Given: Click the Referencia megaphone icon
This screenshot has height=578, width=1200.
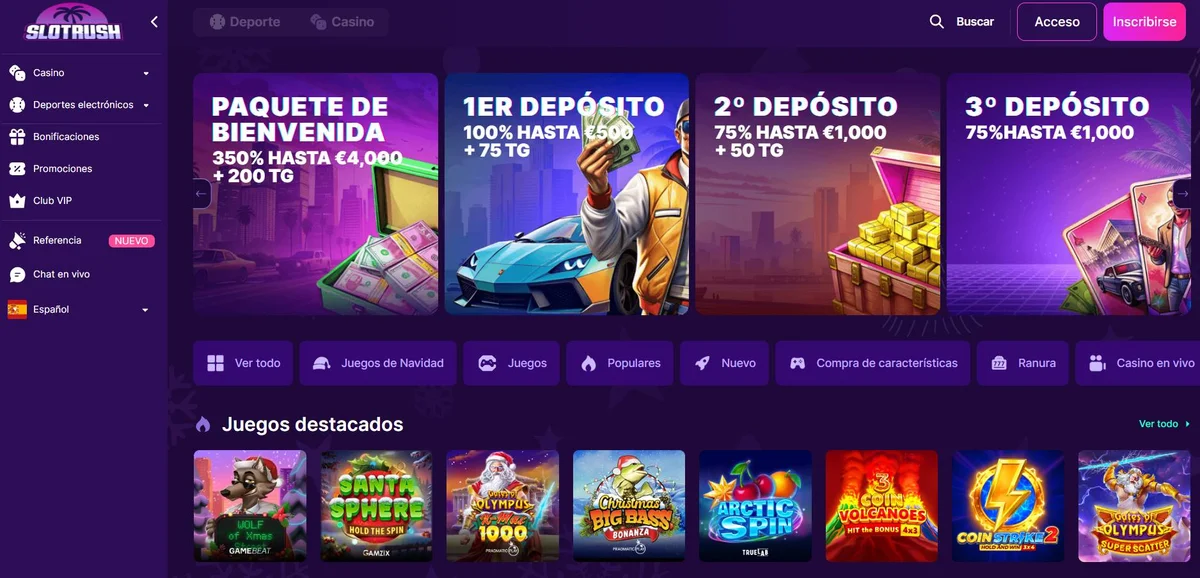Looking at the screenshot, I should [x=17, y=241].
